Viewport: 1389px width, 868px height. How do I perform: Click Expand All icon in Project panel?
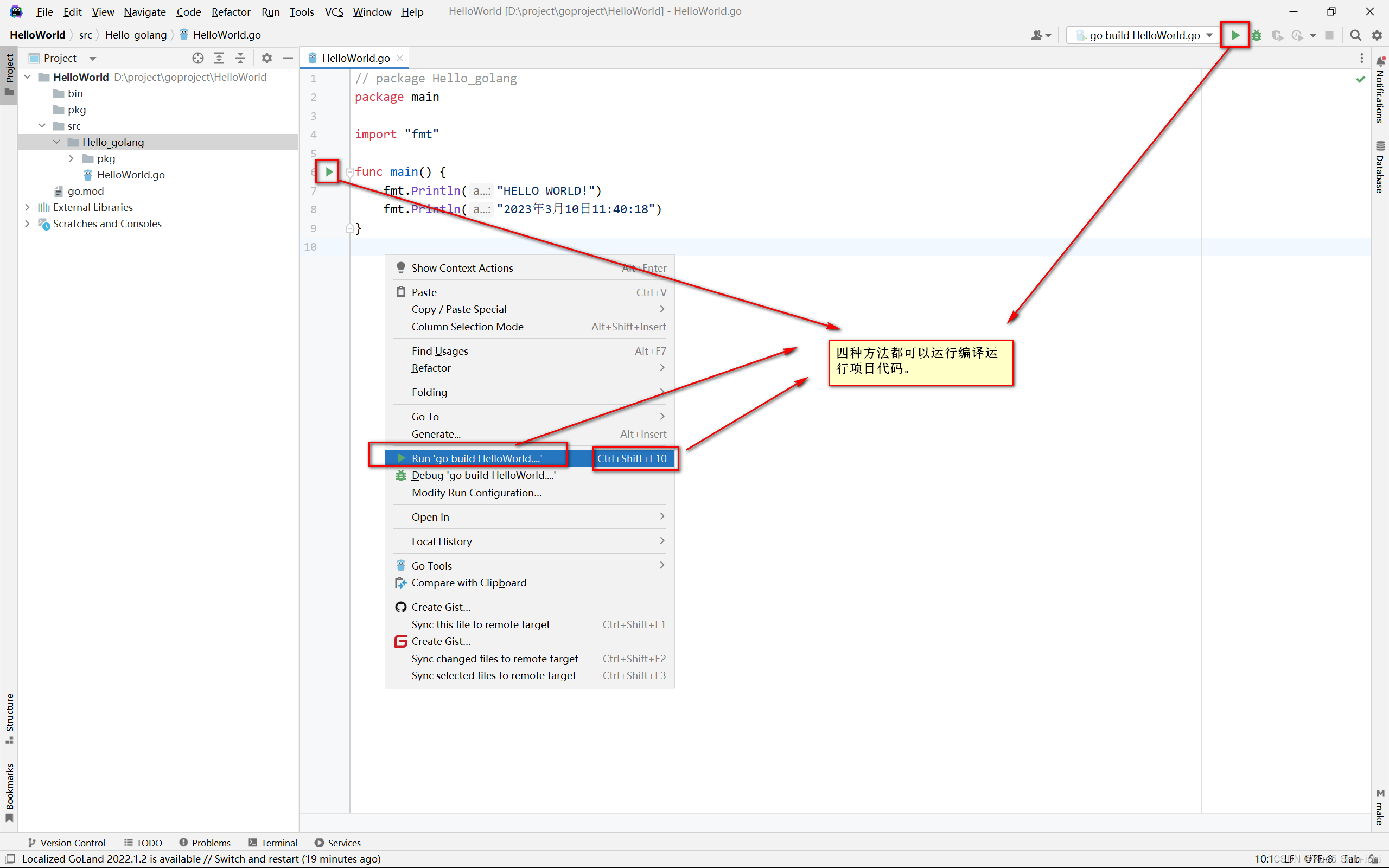click(x=219, y=58)
